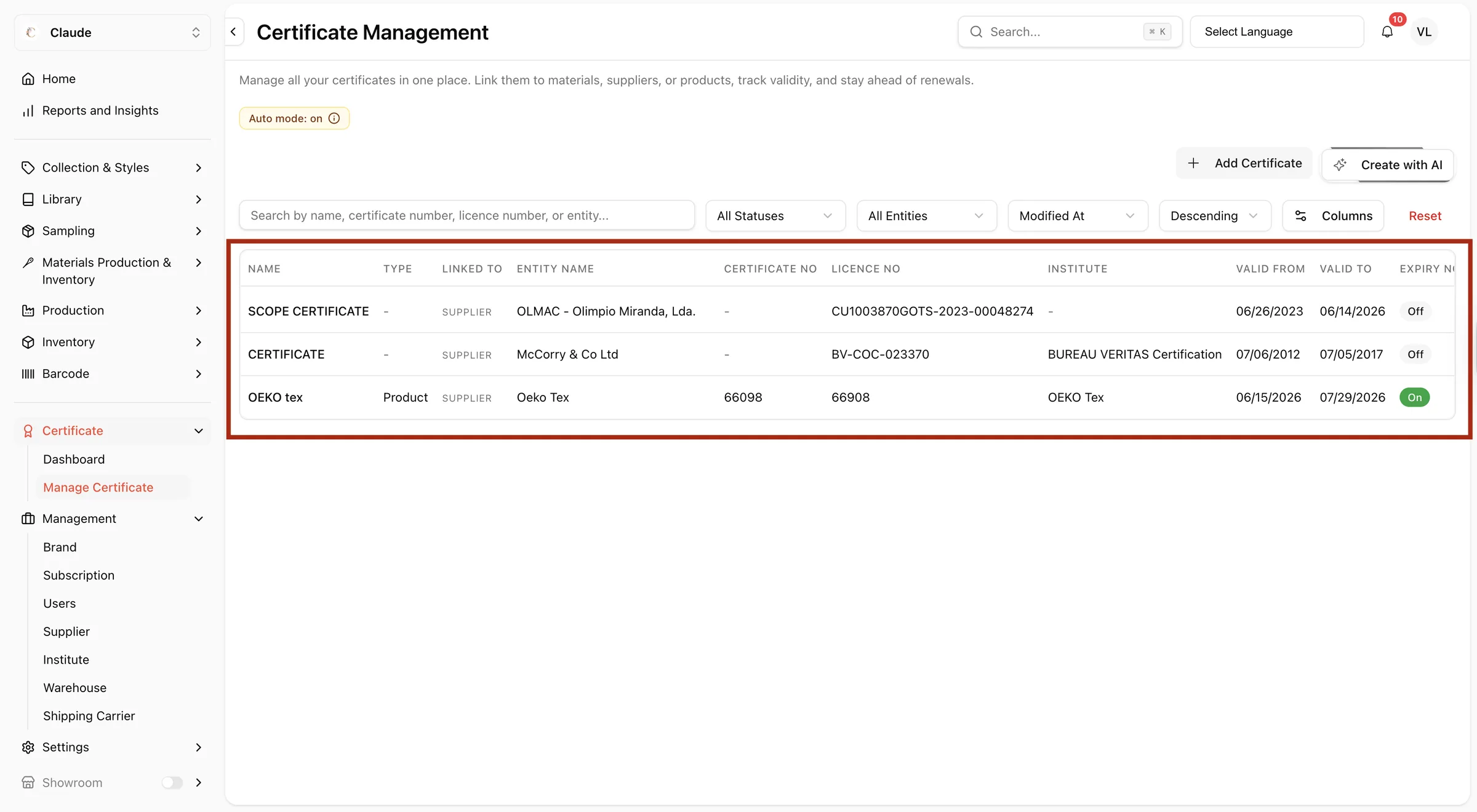Click the Management briefcase icon
This screenshot has height=812, width=1477.
tap(28, 519)
